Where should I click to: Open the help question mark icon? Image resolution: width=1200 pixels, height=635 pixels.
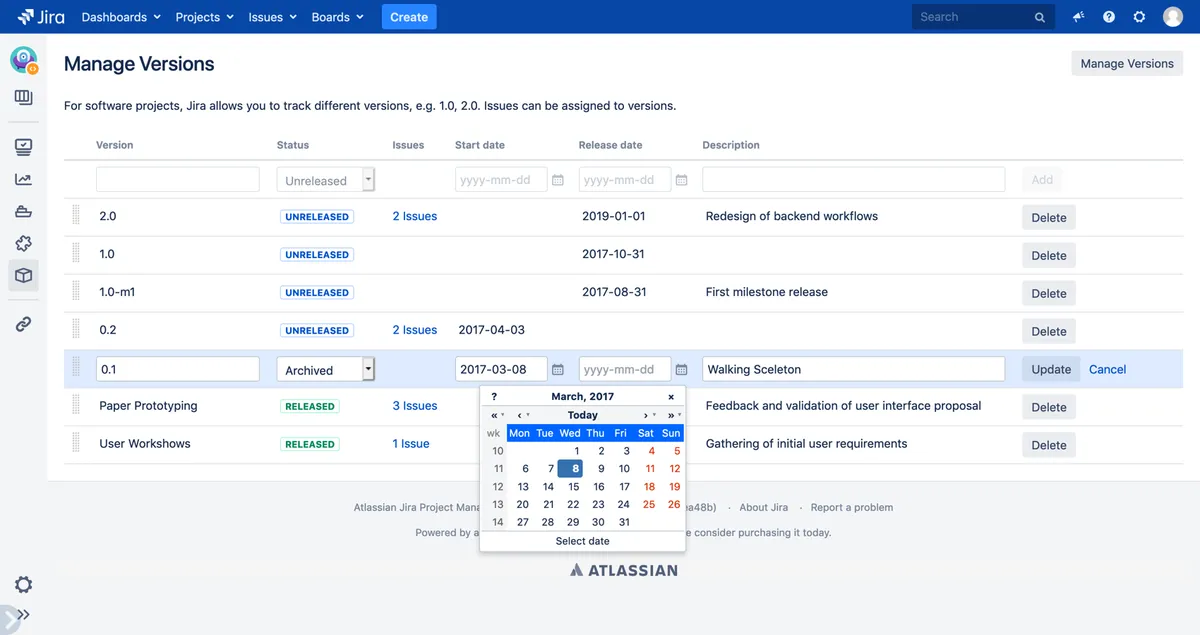1109,17
